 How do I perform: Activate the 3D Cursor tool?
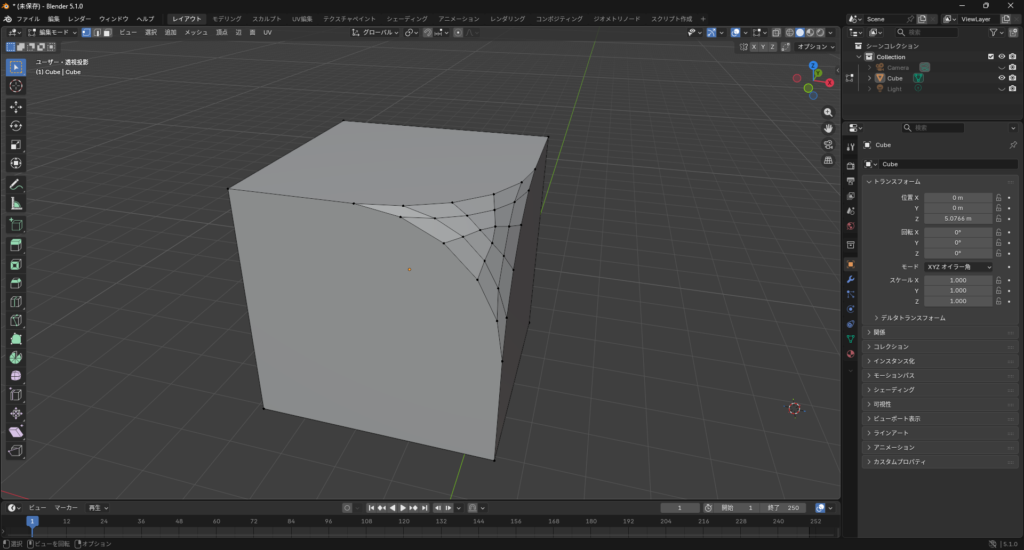pyautogui.click(x=16, y=86)
